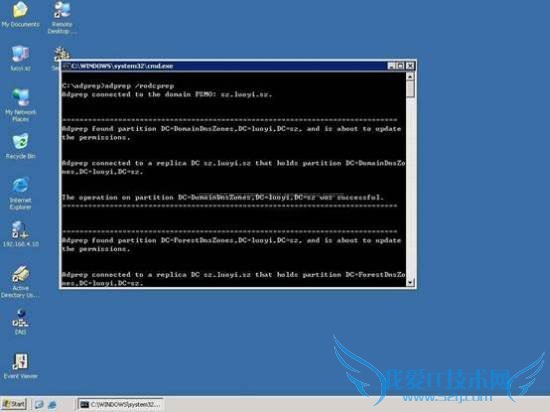Click Show Desktop quick launch icon

coord(39,405)
